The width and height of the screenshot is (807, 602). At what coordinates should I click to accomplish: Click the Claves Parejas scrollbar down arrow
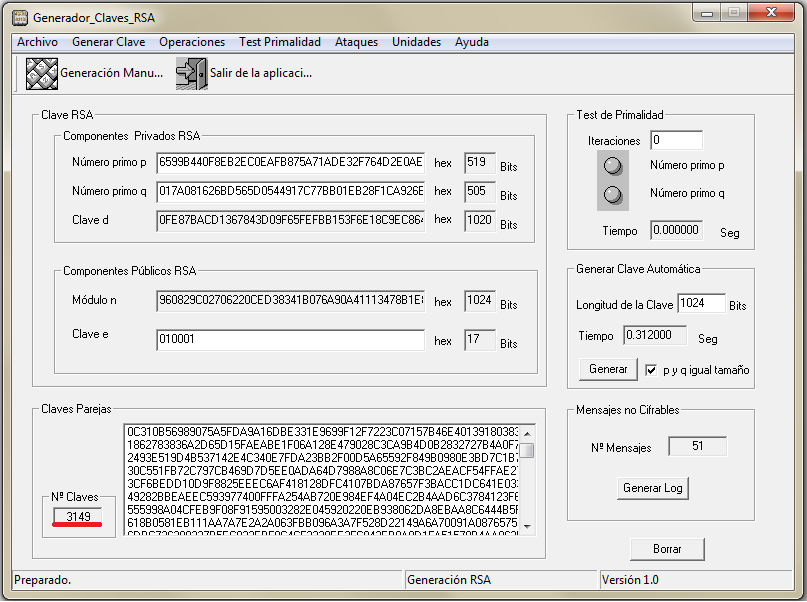[x=526, y=527]
